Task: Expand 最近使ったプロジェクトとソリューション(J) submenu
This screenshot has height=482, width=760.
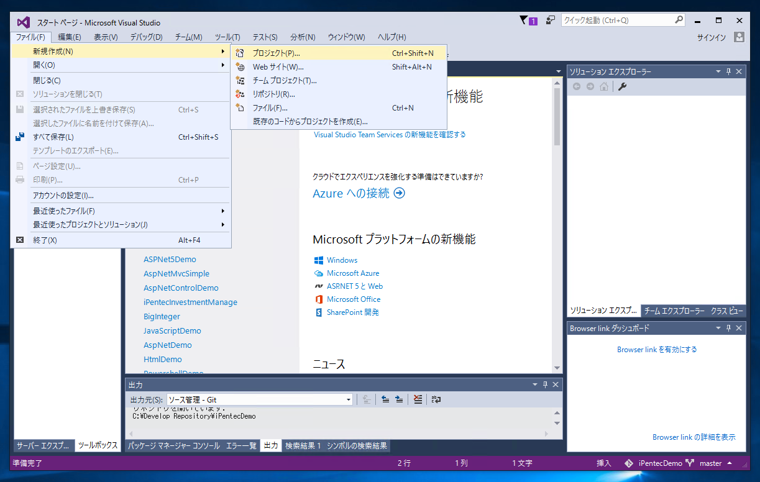Action: coord(223,225)
